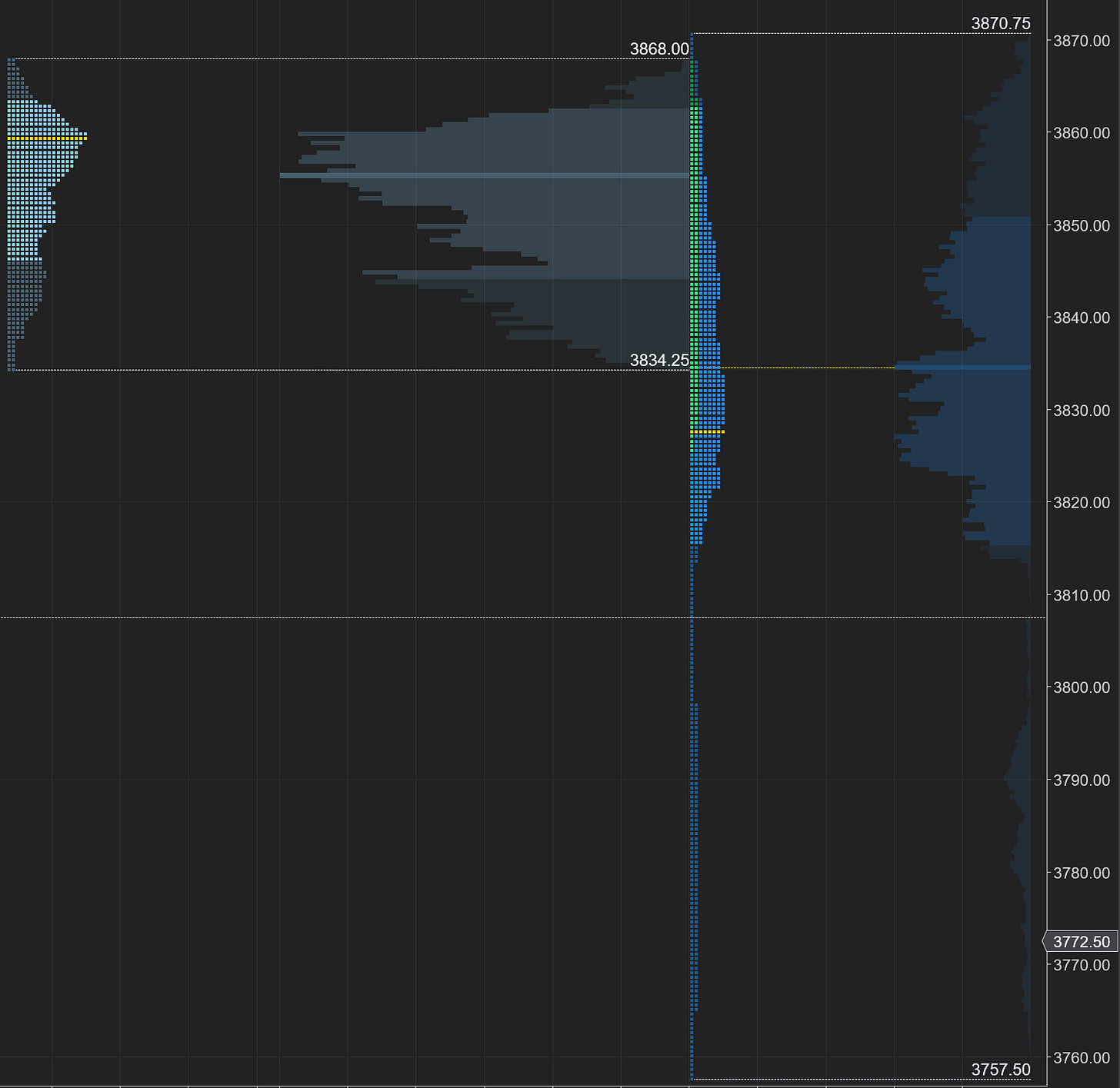Select the yellow POC line in left profile
The width and height of the screenshot is (1120, 1088).
tap(47, 138)
